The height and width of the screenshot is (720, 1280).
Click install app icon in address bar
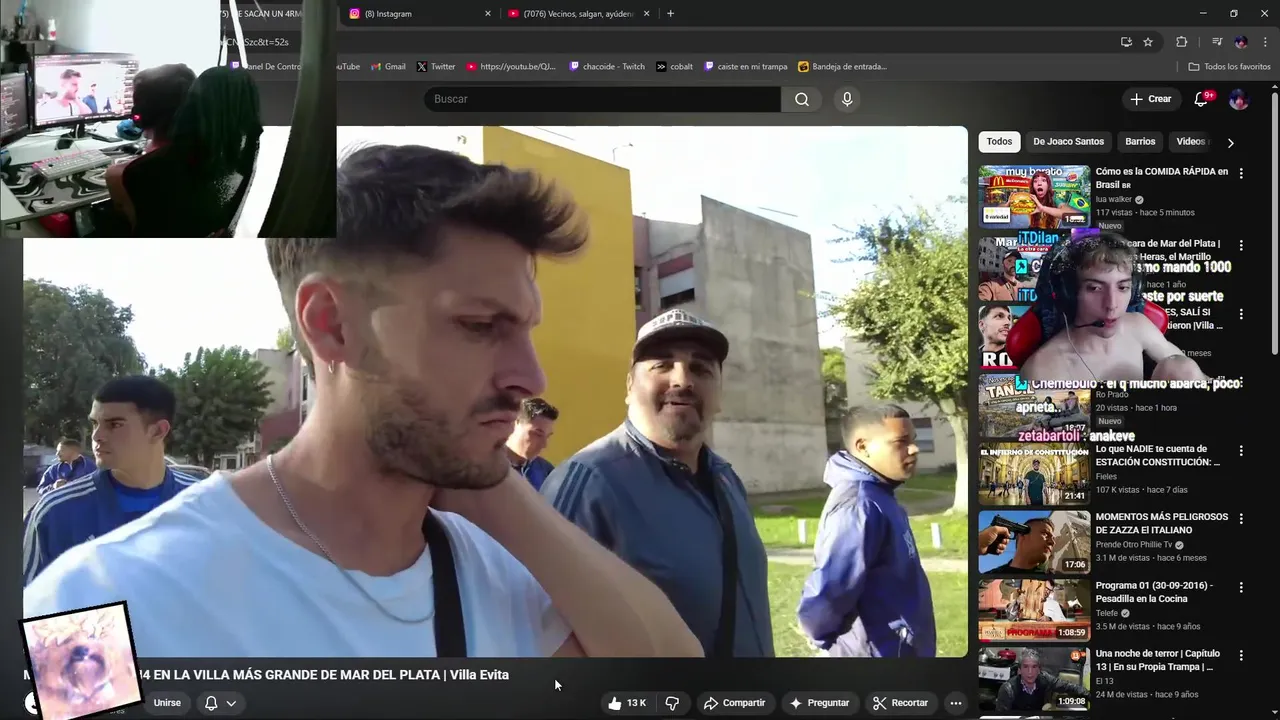tap(1126, 42)
